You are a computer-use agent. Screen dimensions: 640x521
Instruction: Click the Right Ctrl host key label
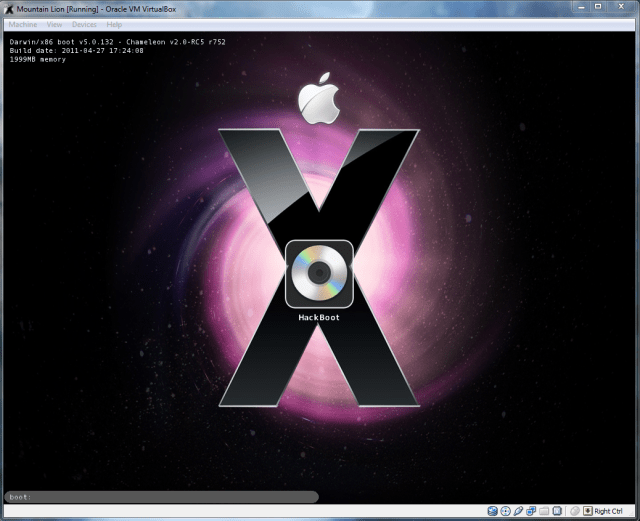pyautogui.click(x=609, y=512)
